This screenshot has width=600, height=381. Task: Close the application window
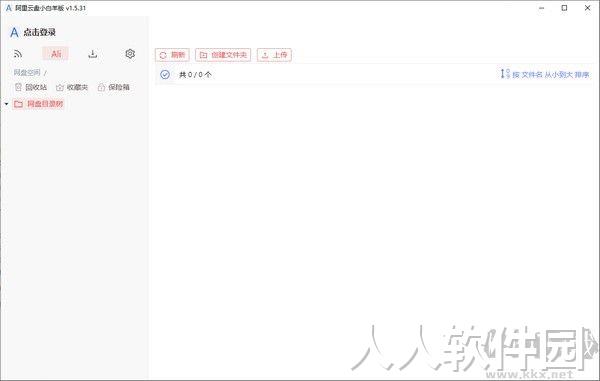tap(587, 8)
